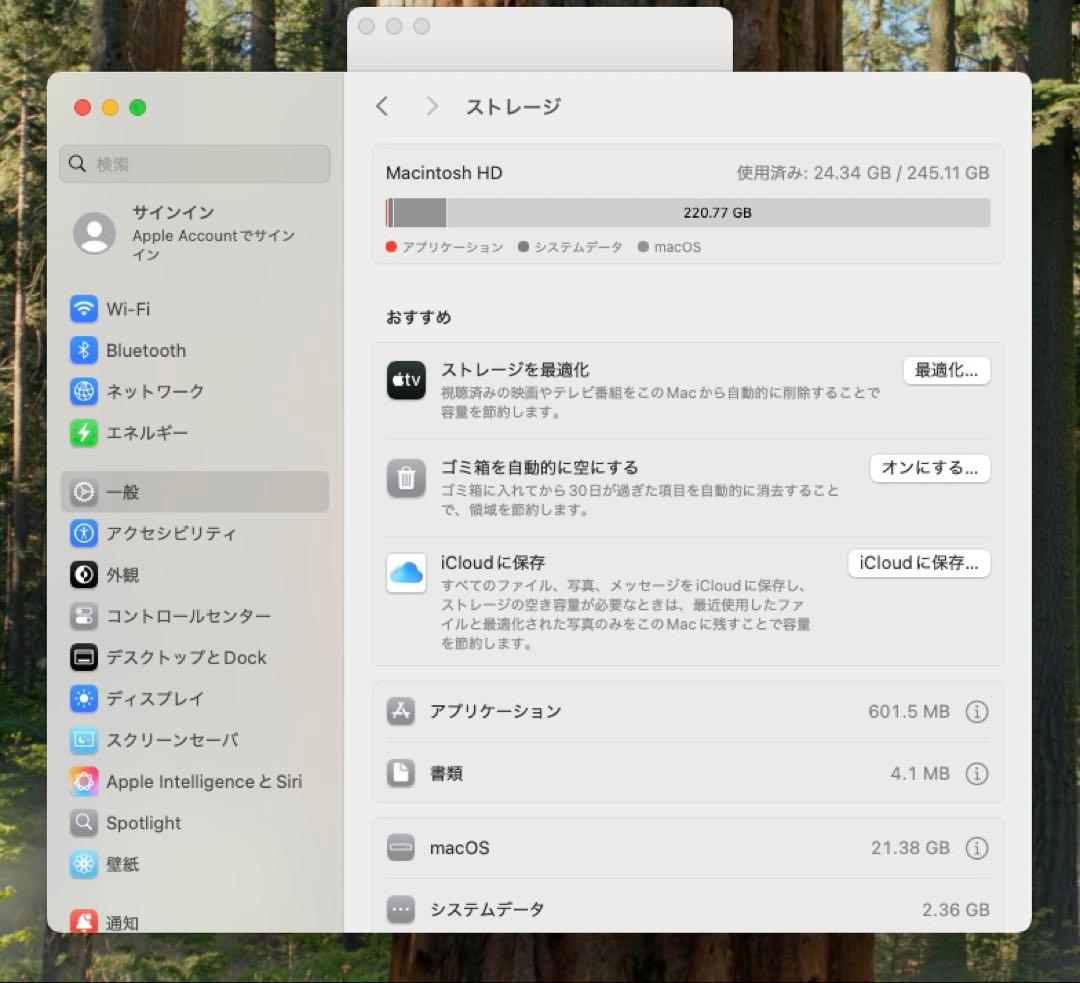Show info for macOS storage
1080x983 pixels.
[977, 847]
